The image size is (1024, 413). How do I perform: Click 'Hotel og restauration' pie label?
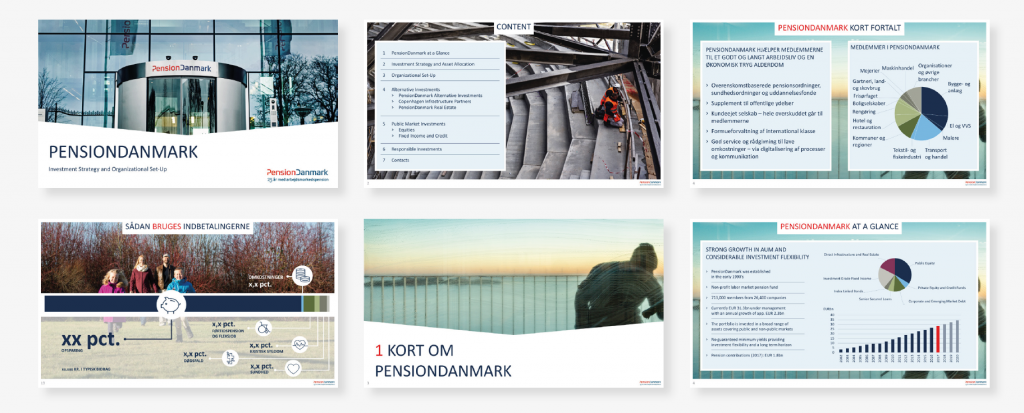(x=866, y=124)
